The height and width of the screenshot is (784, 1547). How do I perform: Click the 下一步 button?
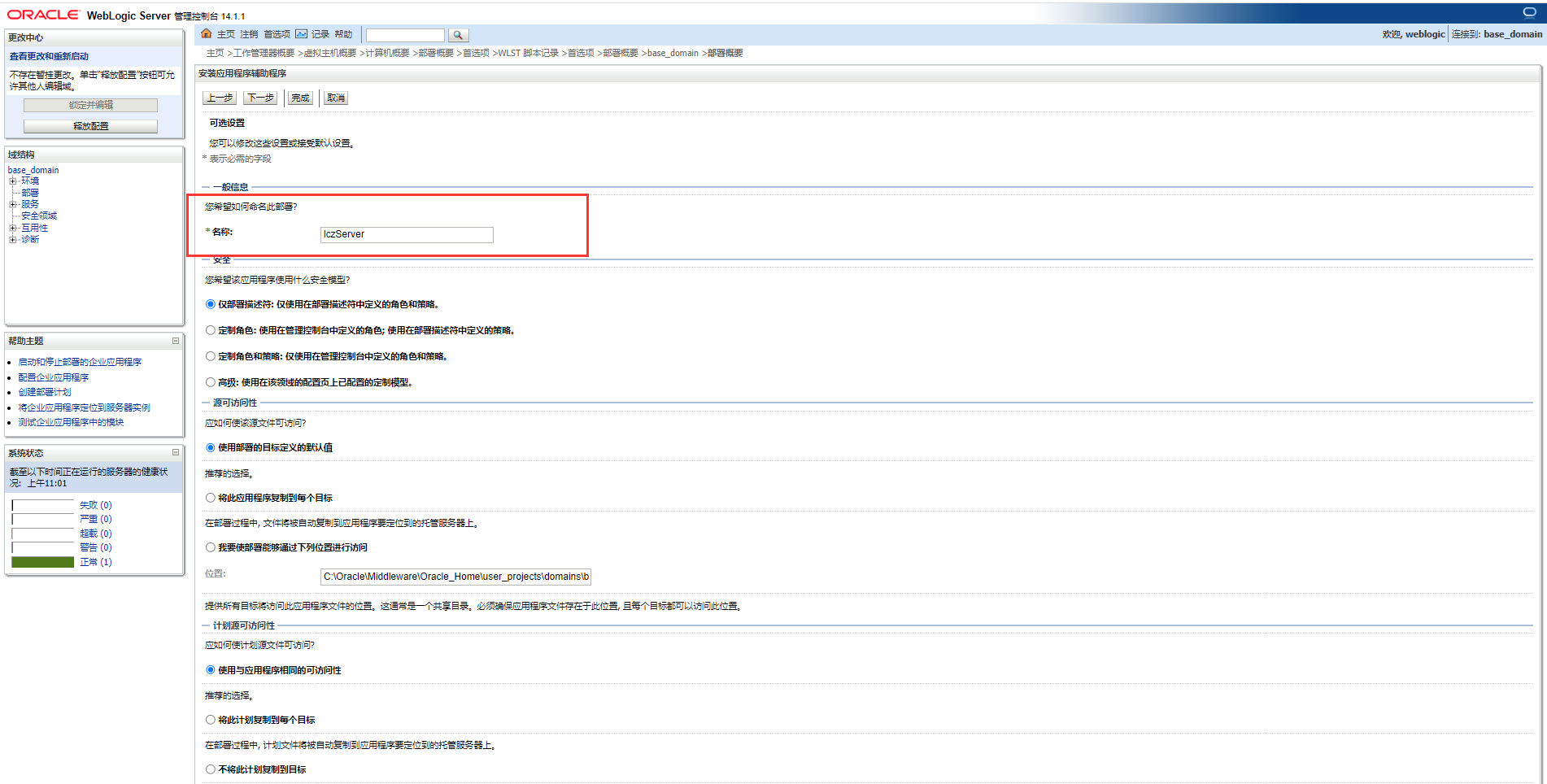[x=260, y=98]
